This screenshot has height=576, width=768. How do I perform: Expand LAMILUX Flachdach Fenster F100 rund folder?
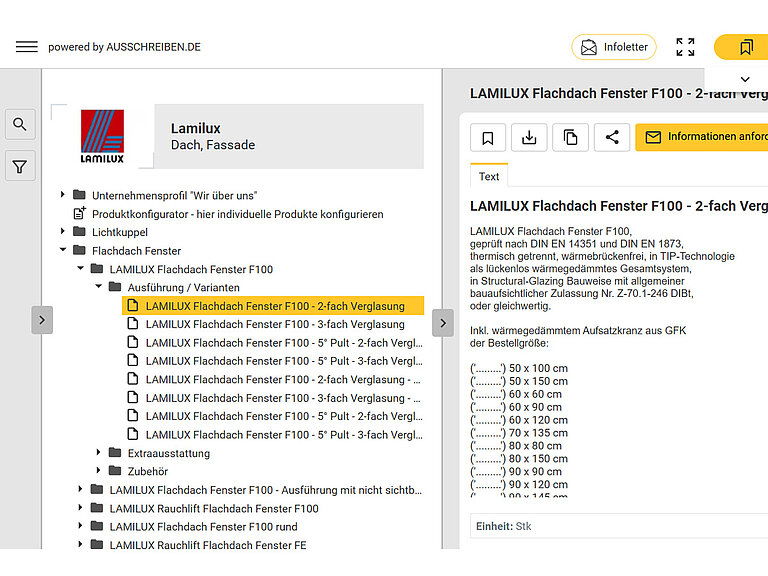coord(80,526)
